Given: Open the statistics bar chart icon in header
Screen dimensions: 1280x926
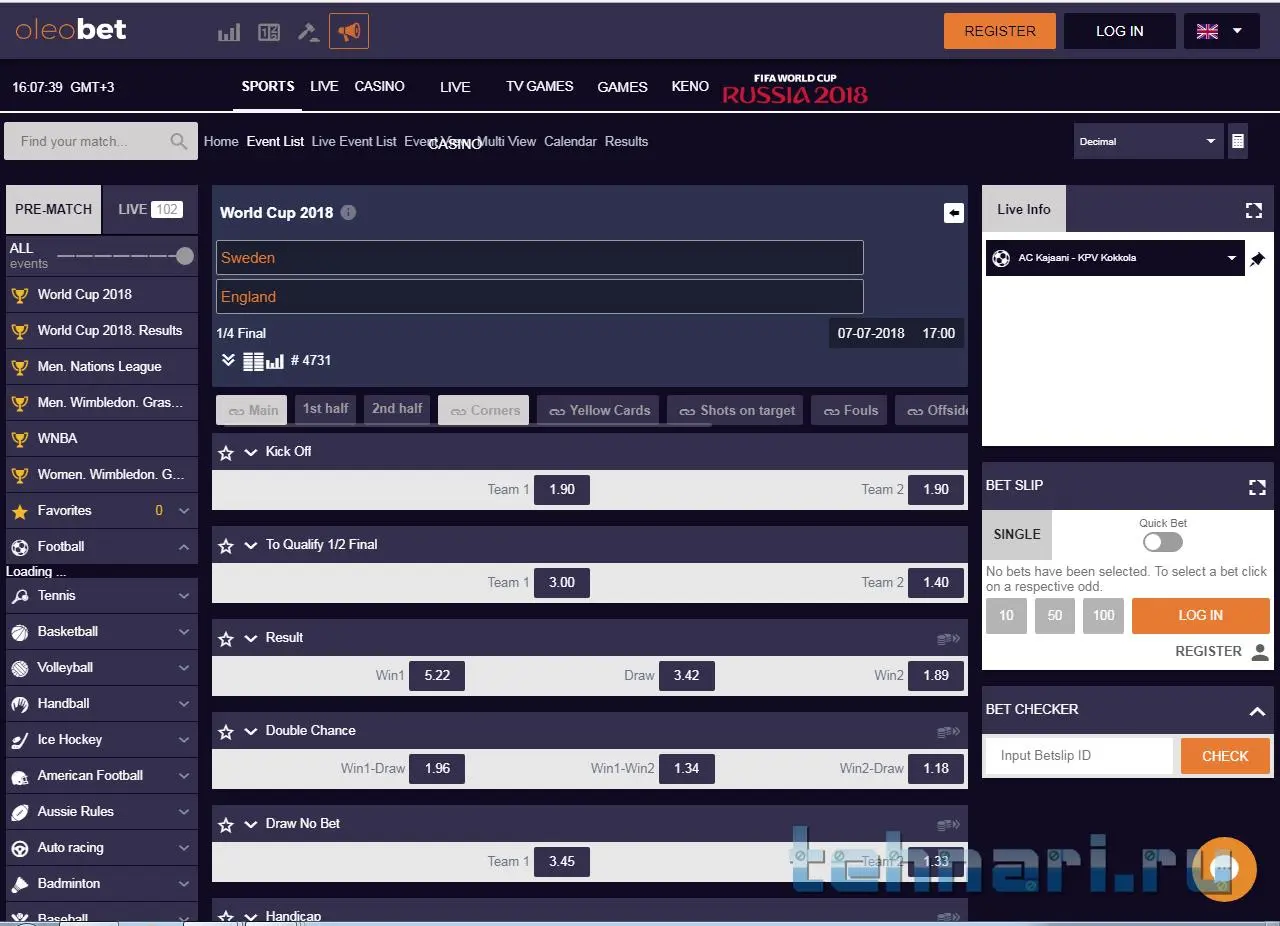Looking at the screenshot, I should click(229, 32).
